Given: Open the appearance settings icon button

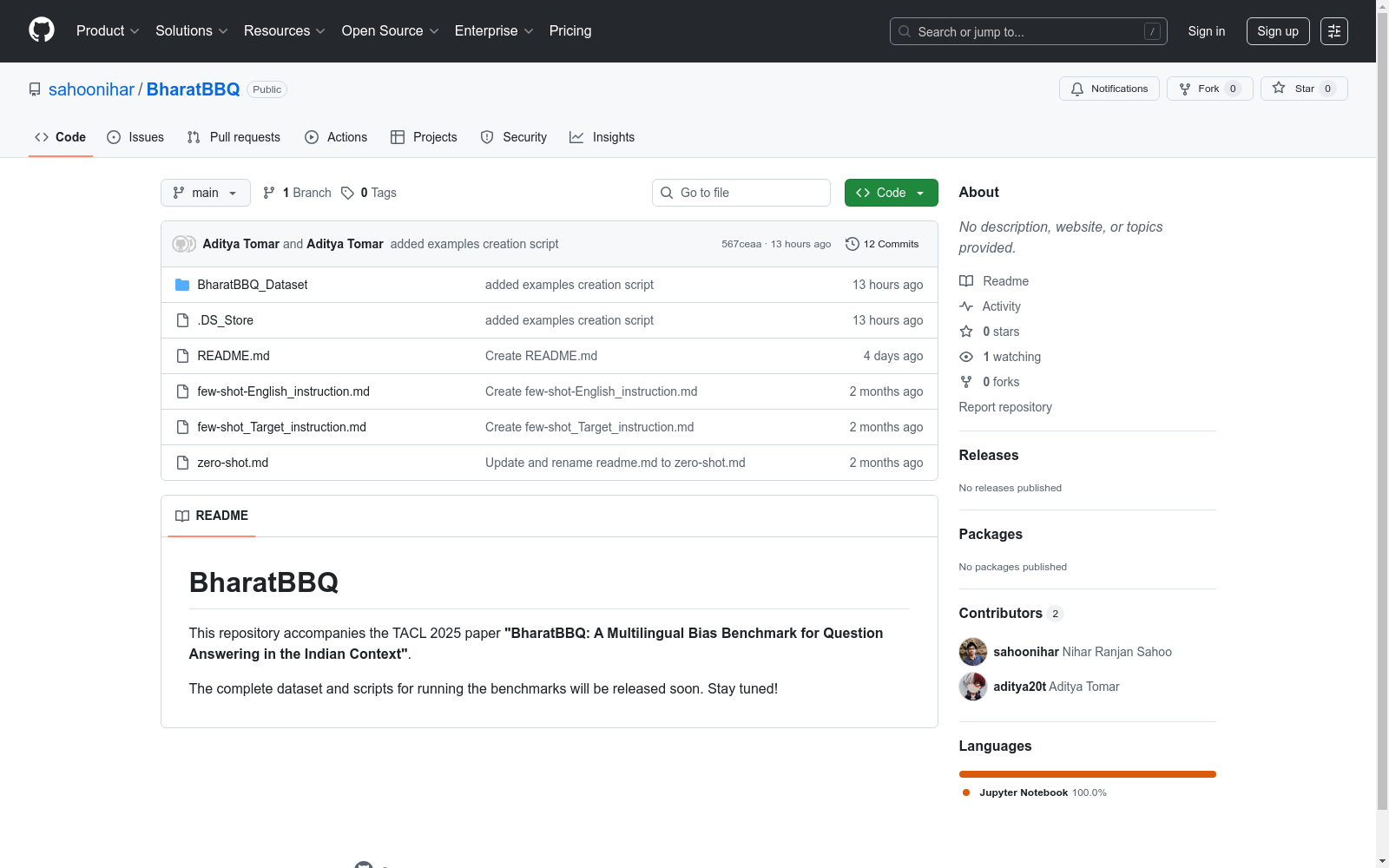Looking at the screenshot, I should pos(1334,31).
